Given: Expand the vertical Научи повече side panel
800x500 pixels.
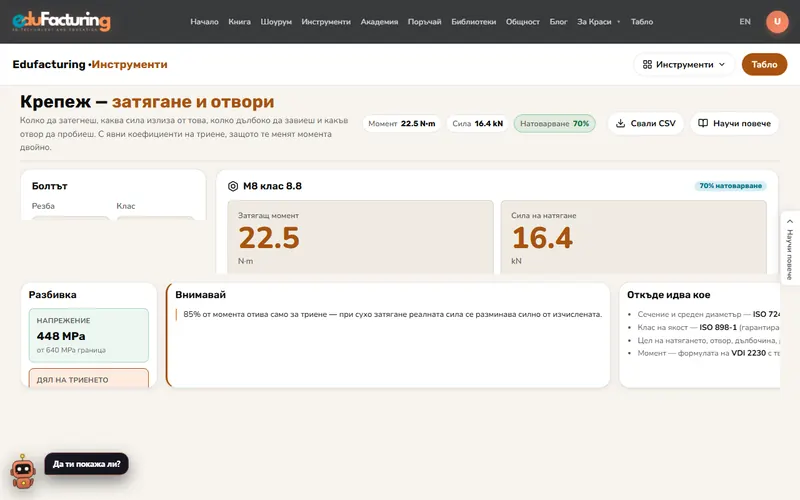Looking at the screenshot, I should 790,248.
